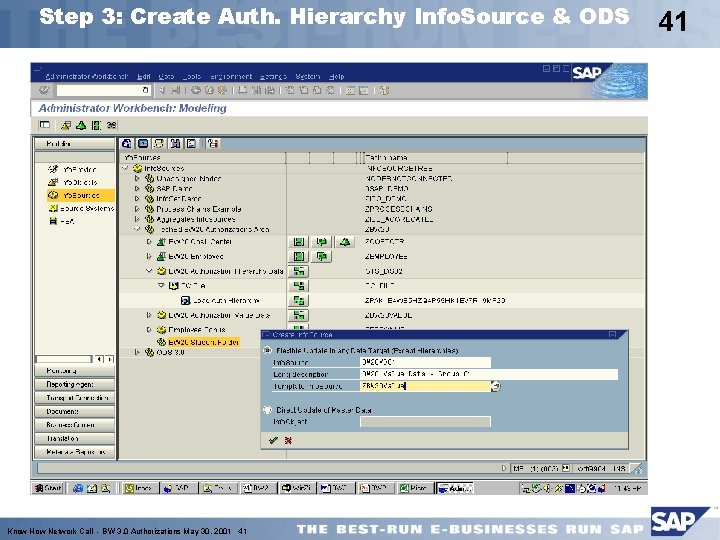The height and width of the screenshot is (540, 720).
Task: Click the green icon in the Authorization Hierarchy Data row
Action: [298, 271]
